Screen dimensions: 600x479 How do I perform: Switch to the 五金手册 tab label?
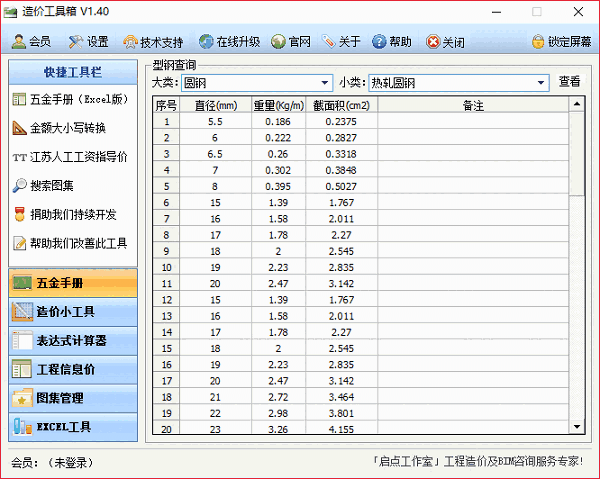[x=60, y=283]
